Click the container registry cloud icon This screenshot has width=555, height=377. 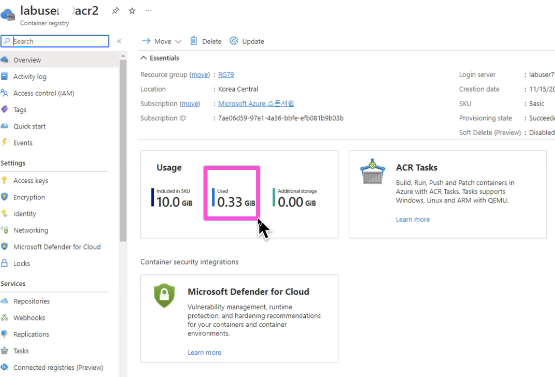8,14
